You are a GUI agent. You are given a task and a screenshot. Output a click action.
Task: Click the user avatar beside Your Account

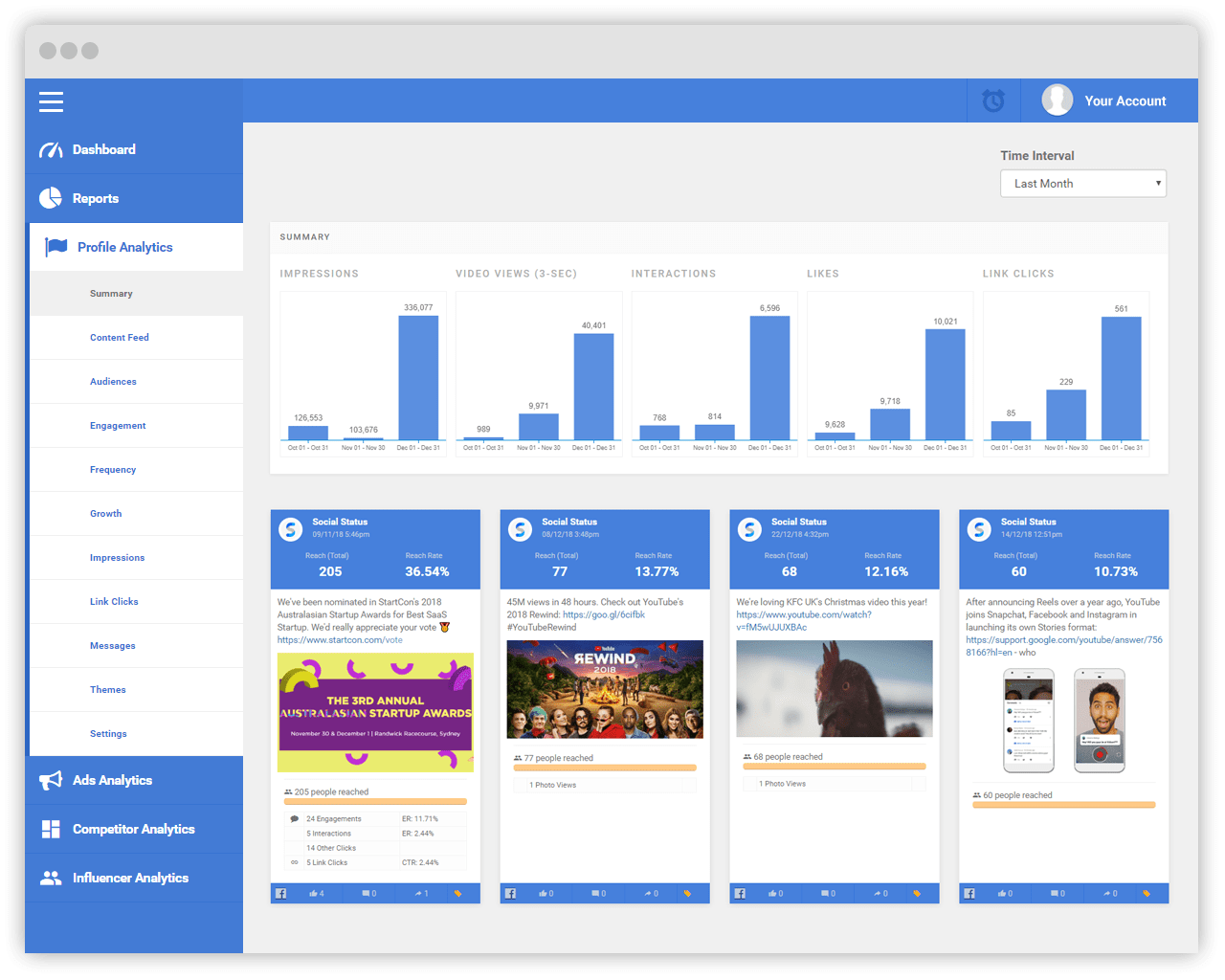pos(1058,100)
